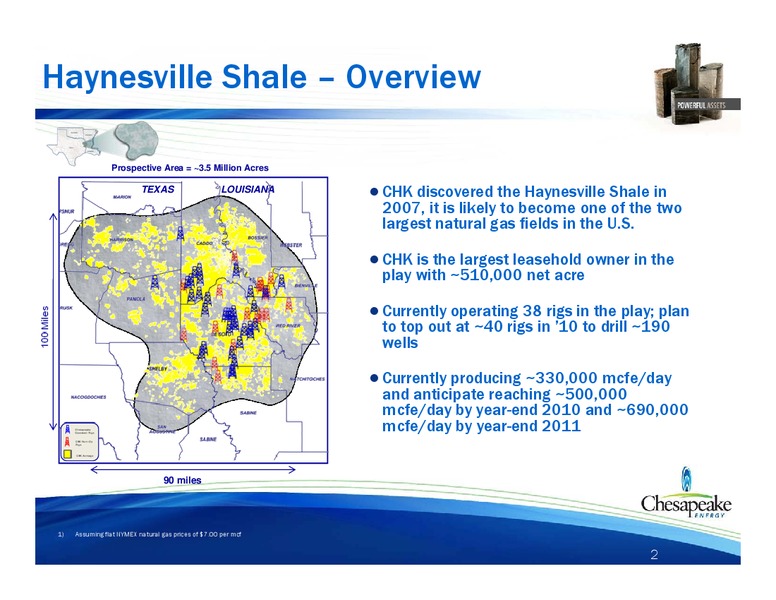The height and width of the screenshot is (600, 776).
Task: Click the NACOGDOCHES county label
Action: [x=89, y=397]
